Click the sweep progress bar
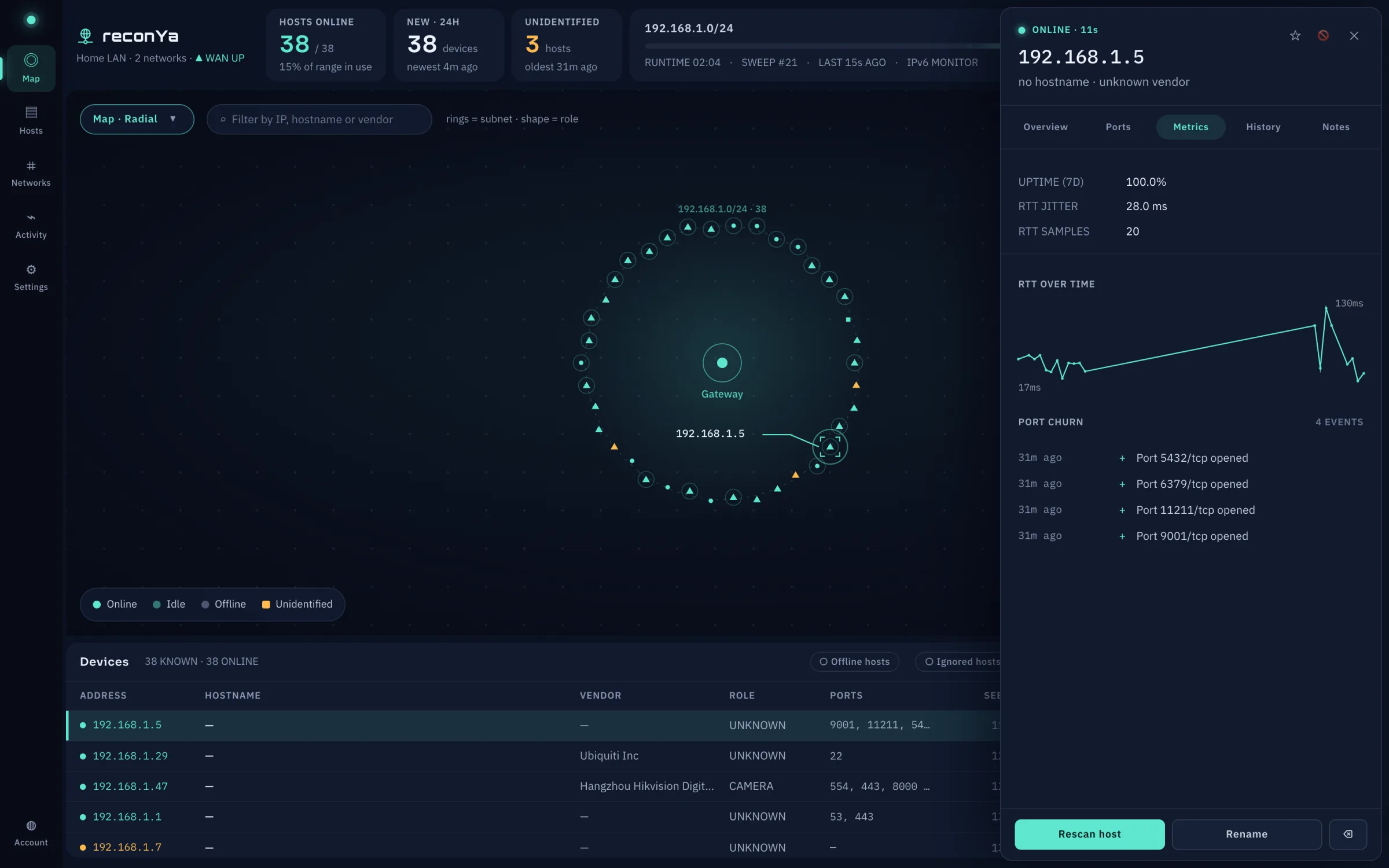Viewport: 1389px width, 868px height. click(822, 46)
